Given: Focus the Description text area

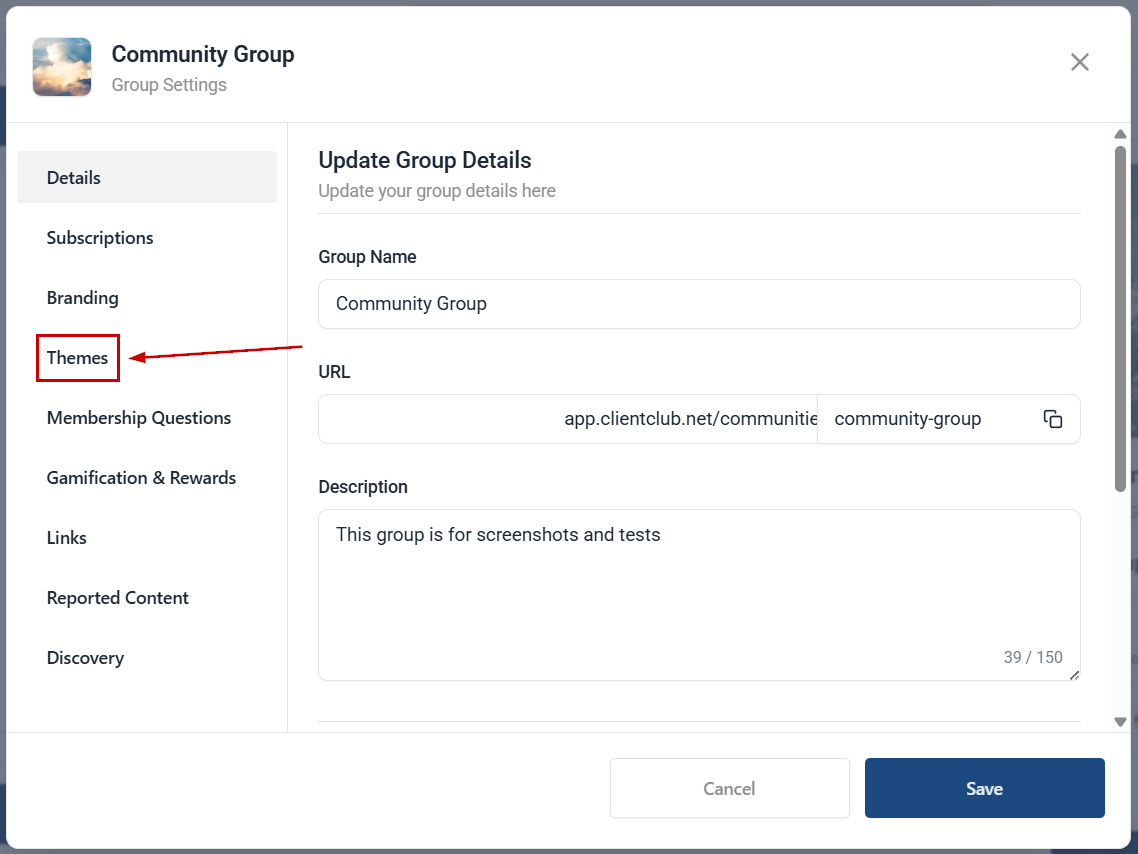Looking at the screenshot, I should coord(699,595).
